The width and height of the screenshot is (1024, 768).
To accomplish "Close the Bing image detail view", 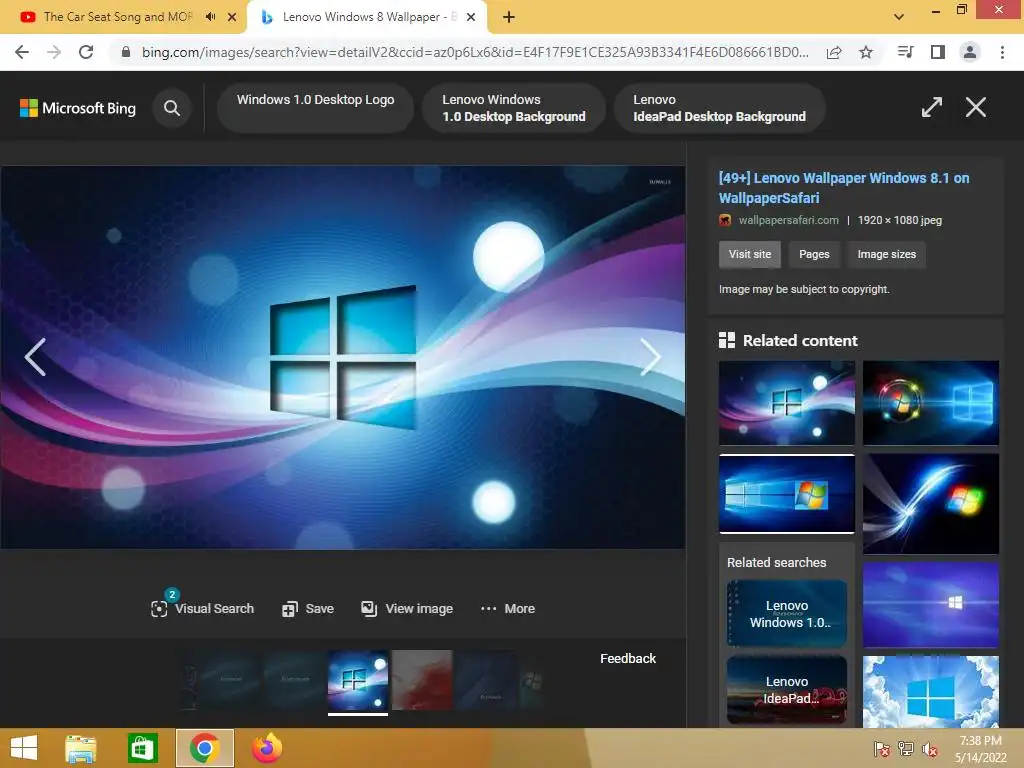I will tap(976, 107).
